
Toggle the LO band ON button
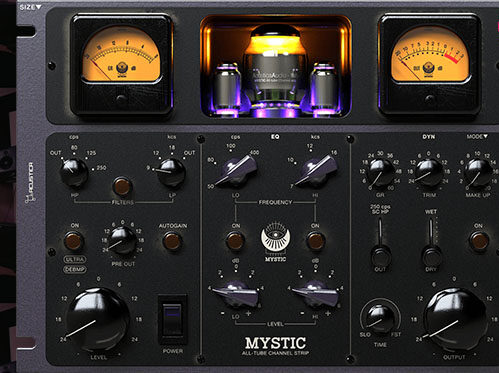tap(235, 241)
